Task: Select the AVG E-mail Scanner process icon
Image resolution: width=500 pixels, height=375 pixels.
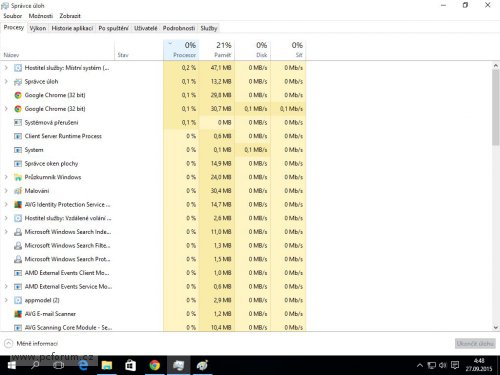Action: tap(18, 314)
